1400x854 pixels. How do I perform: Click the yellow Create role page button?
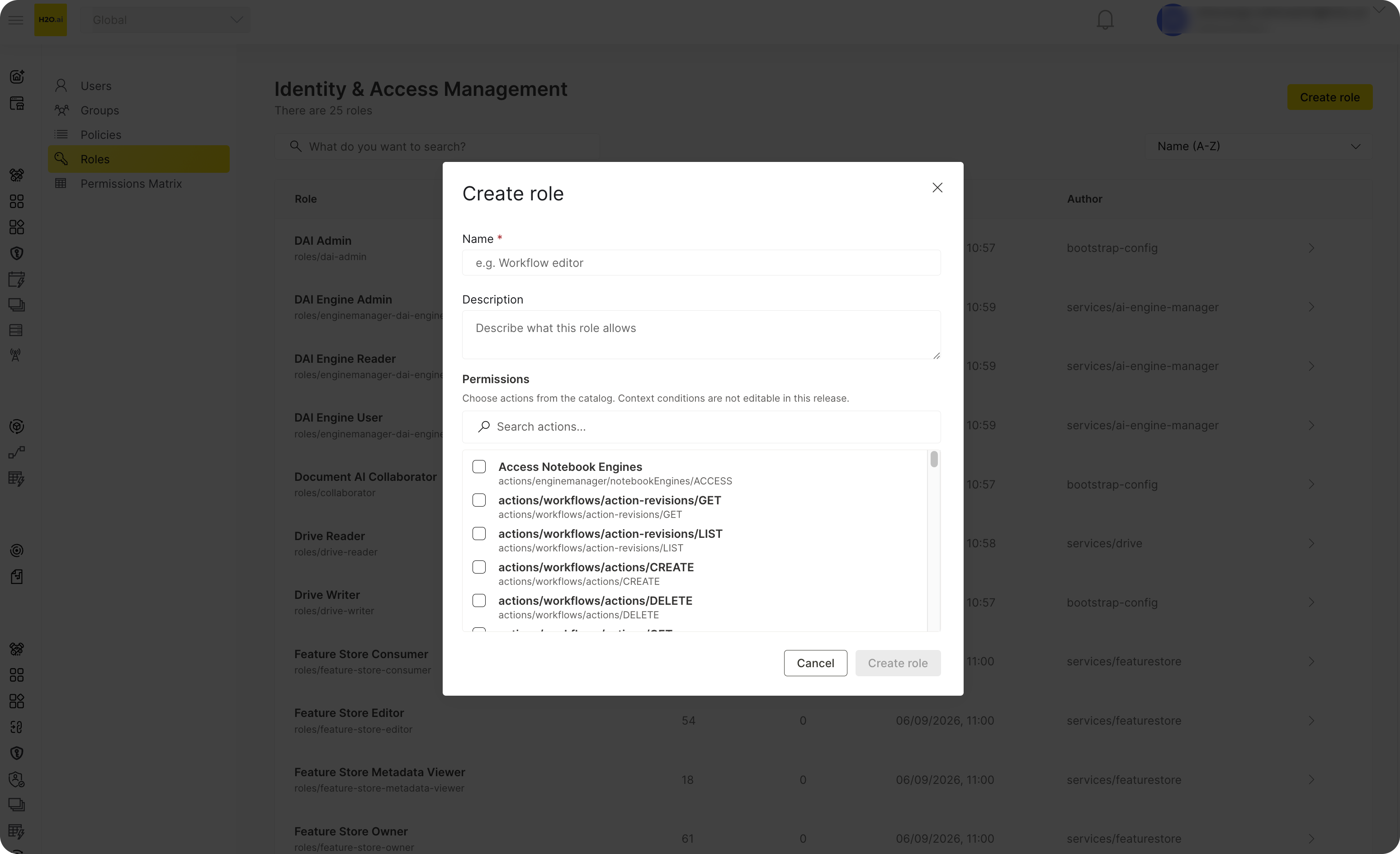(x=1329, y=97)
